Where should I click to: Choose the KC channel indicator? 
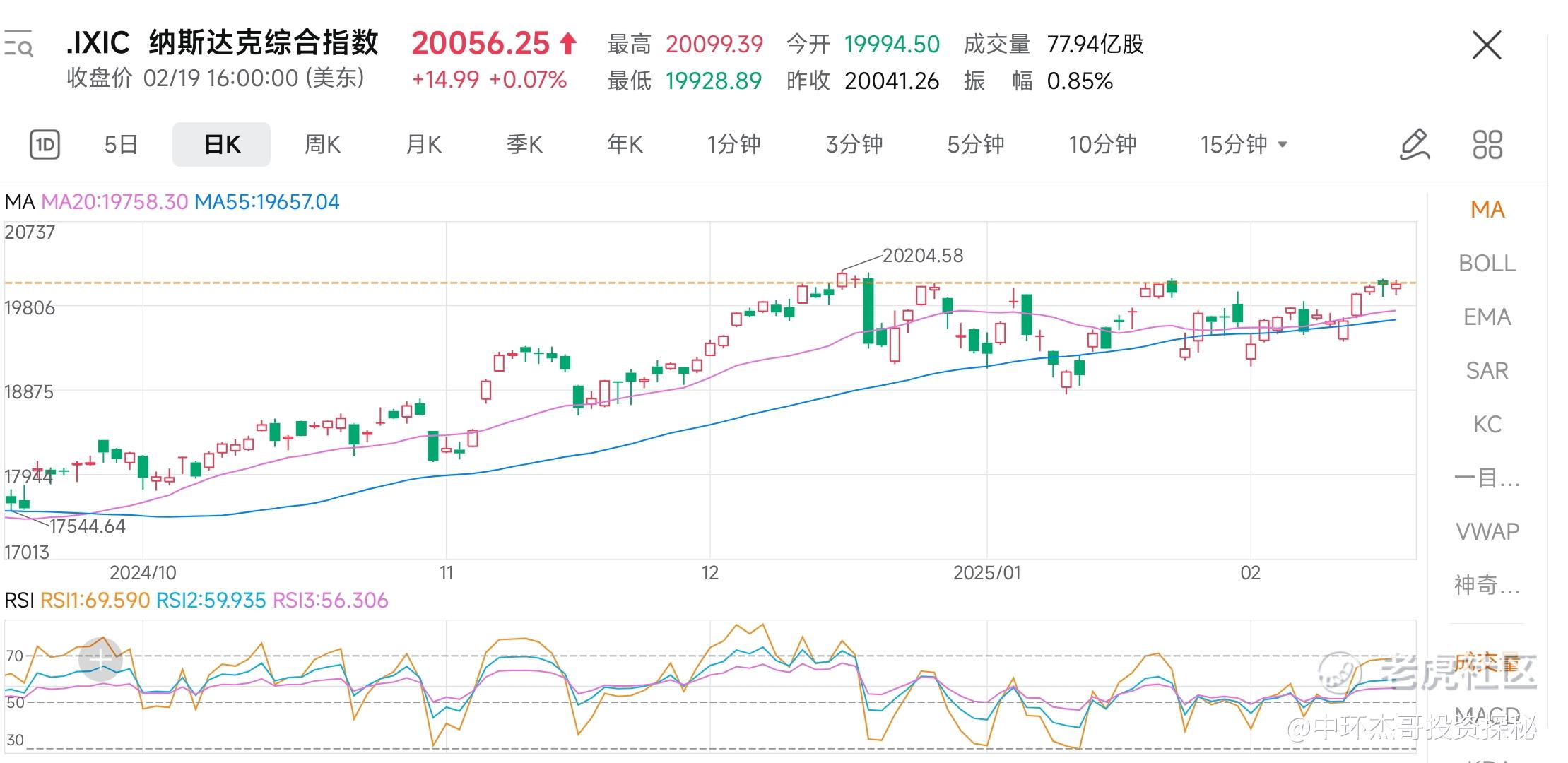[1487, 425]
